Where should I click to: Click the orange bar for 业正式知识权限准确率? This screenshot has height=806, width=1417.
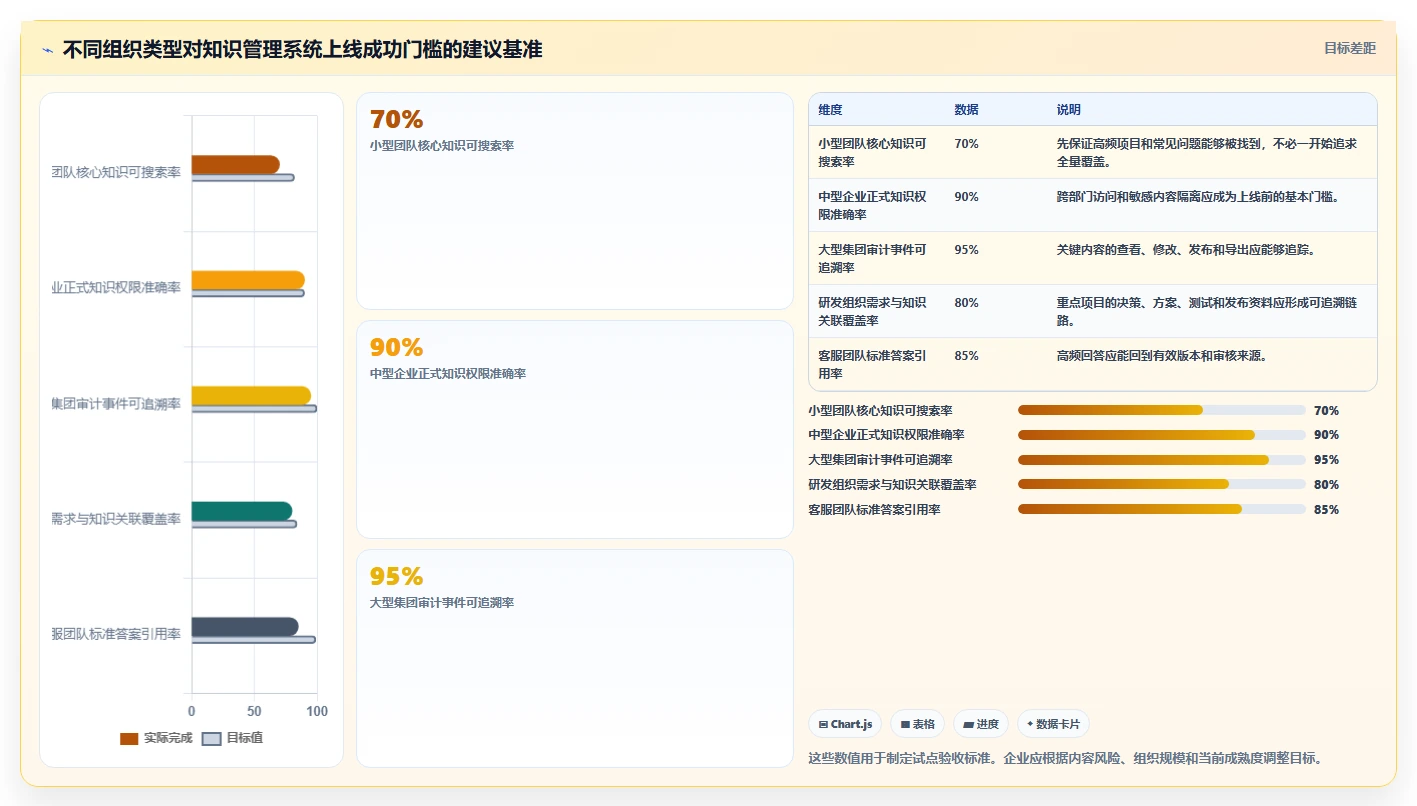pyautogui.click(x=248, y=280)
